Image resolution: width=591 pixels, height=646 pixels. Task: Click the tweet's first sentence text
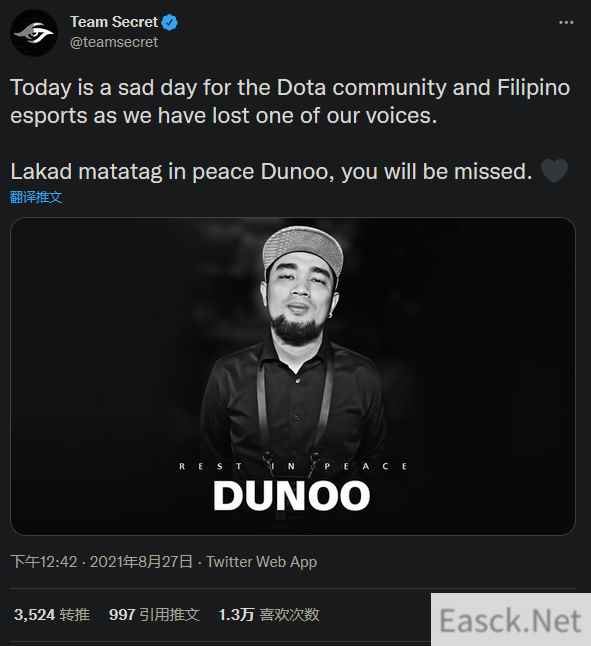pyautogui.click(x=290, y=101)
